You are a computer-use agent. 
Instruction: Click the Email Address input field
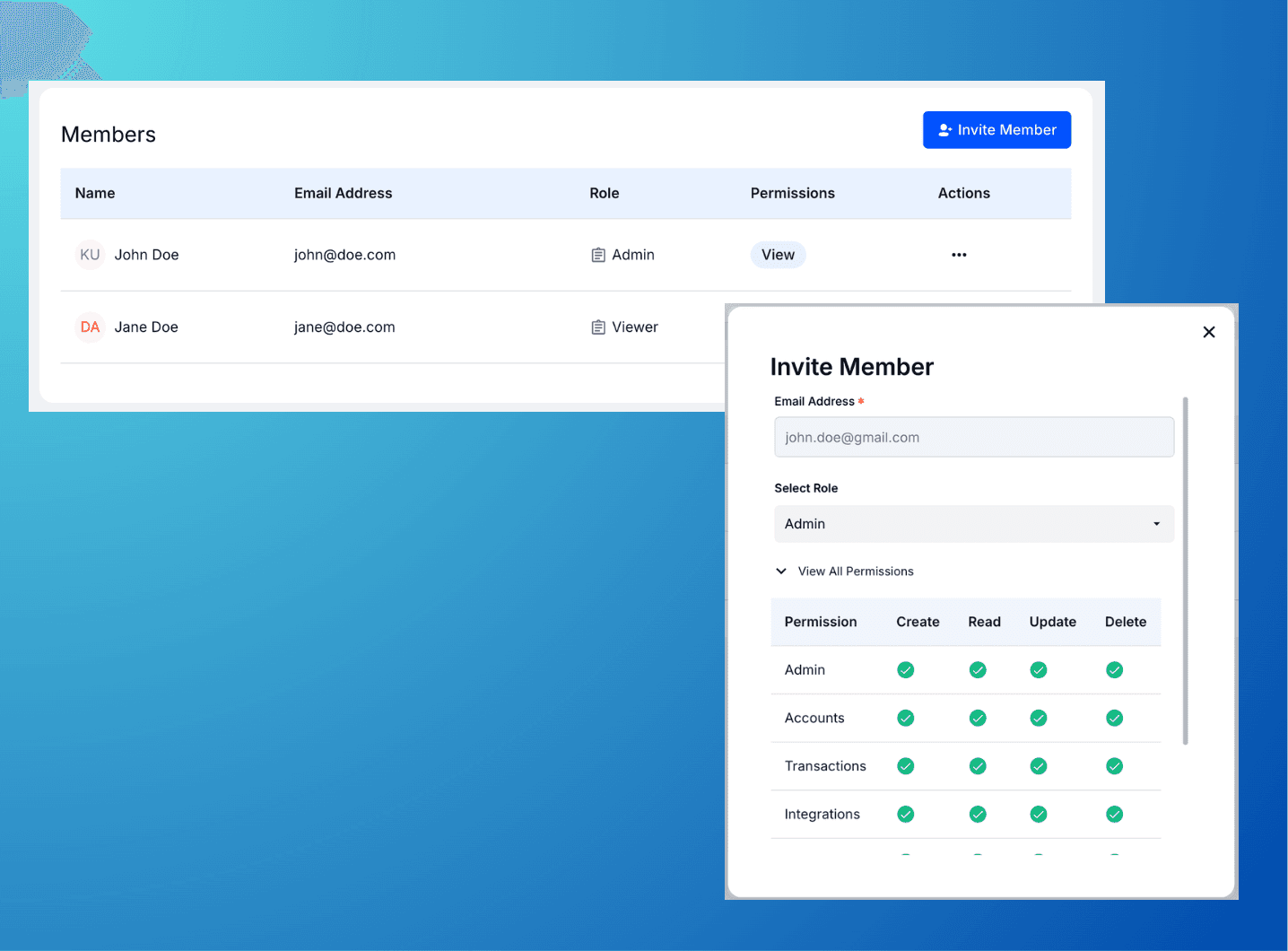click(x=973, y=438)
